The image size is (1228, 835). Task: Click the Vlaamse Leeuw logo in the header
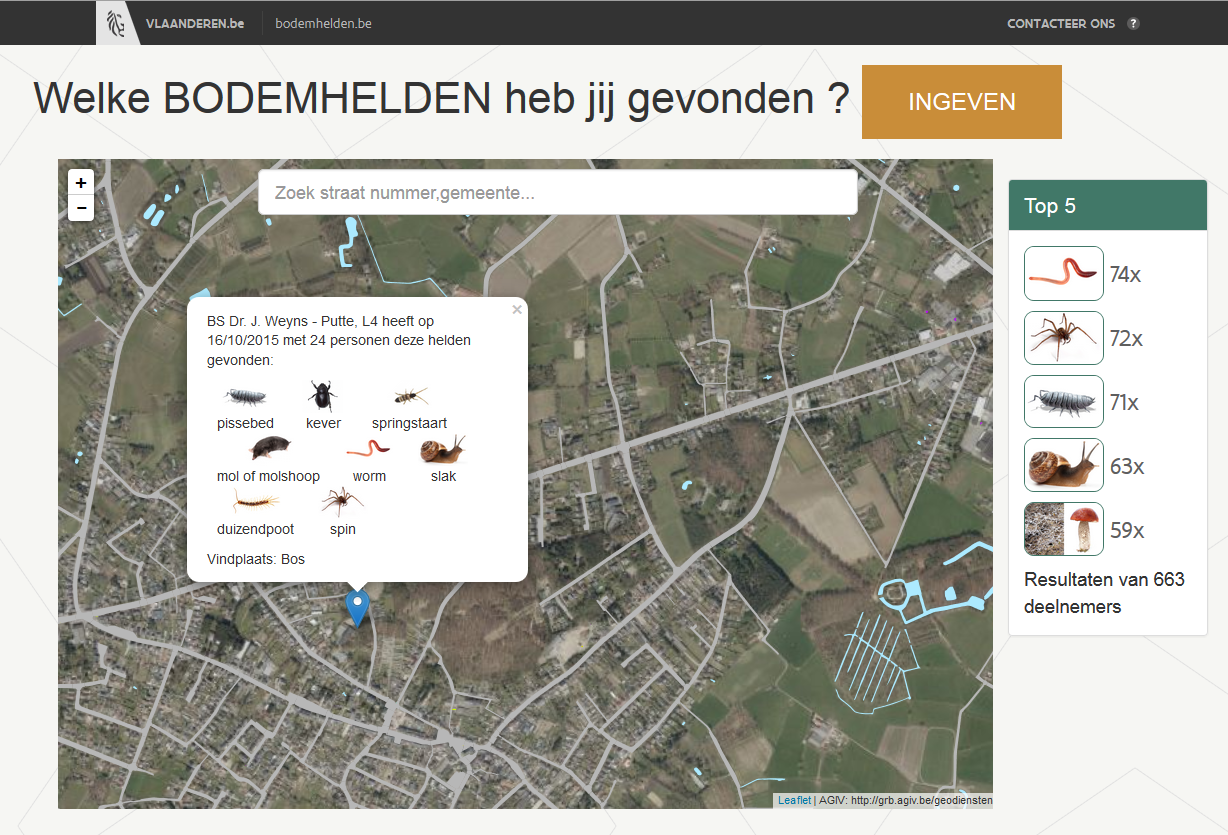pos(117,22)
